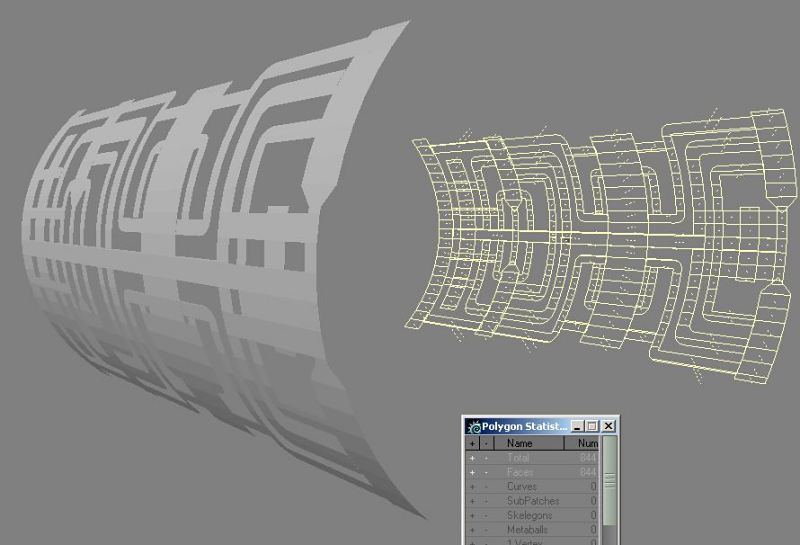
Task: Select Metaballs using the plus icon
Action: point(472,530)
